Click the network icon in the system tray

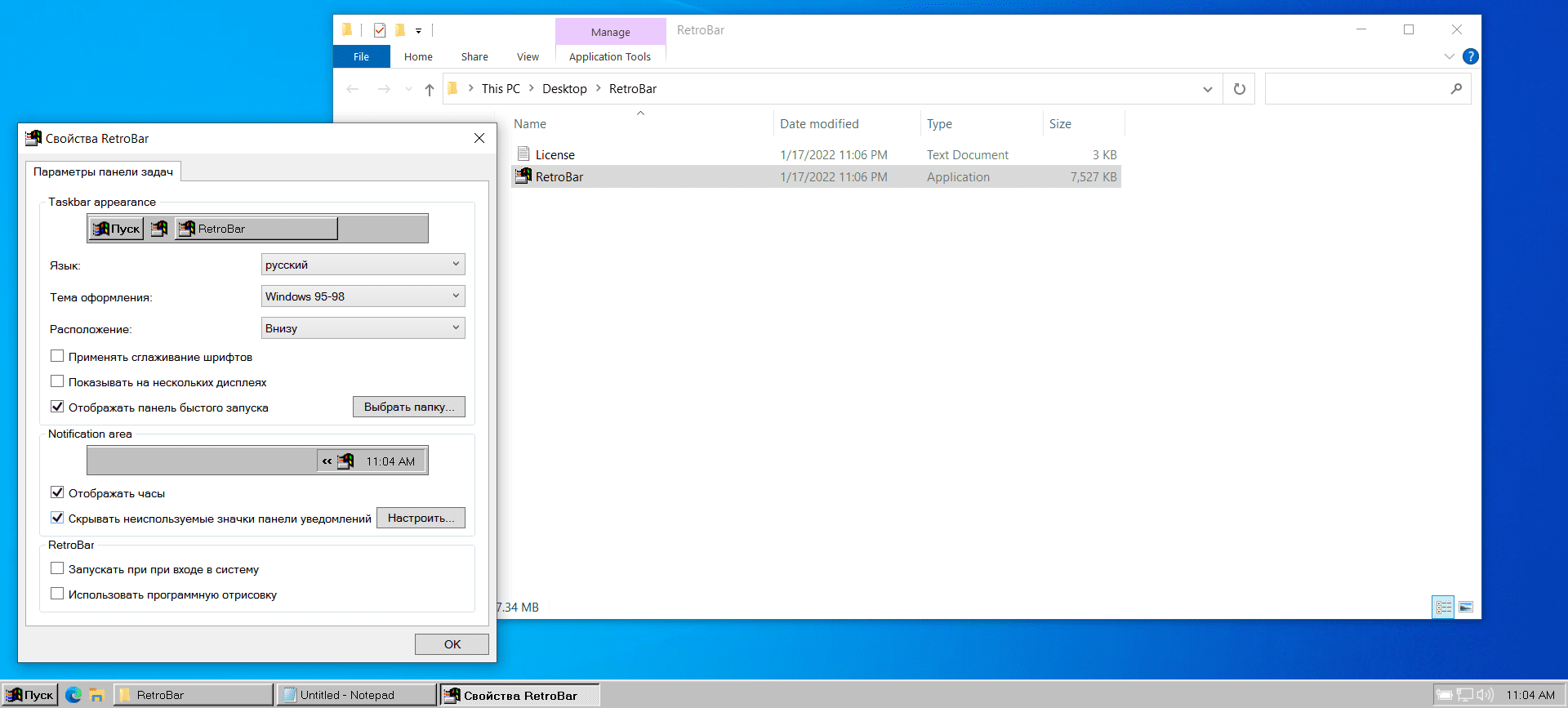click(x=1465, y=695)
